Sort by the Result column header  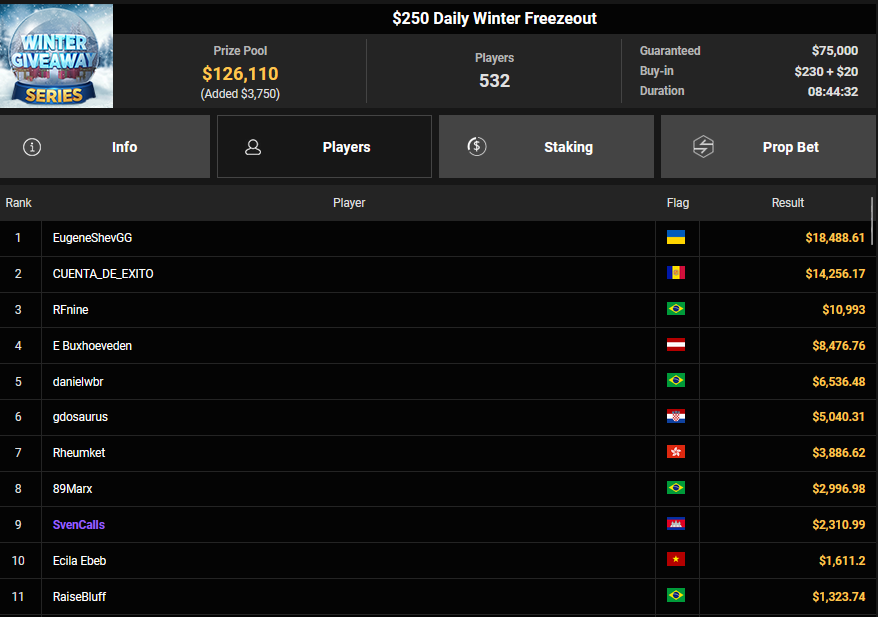(x=788, y=203)
